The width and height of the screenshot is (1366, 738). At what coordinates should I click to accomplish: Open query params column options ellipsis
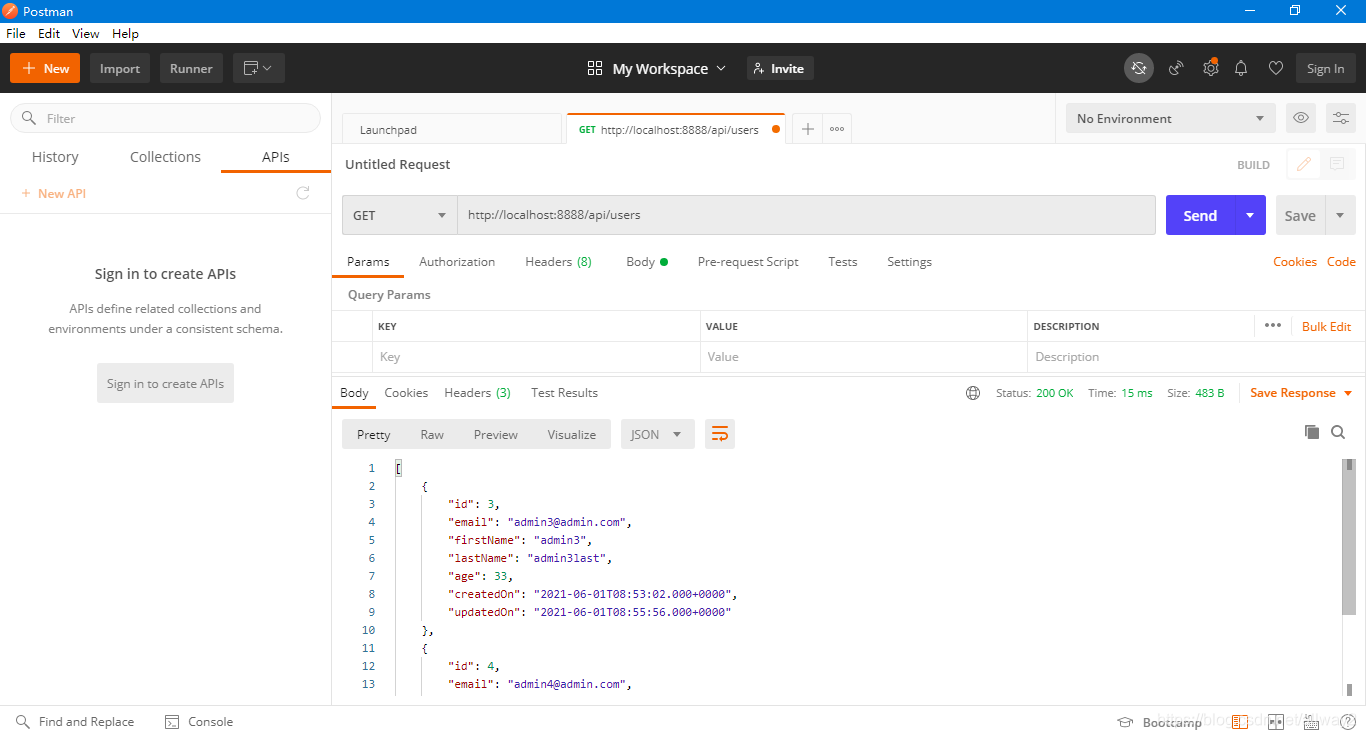[1272, 326]
